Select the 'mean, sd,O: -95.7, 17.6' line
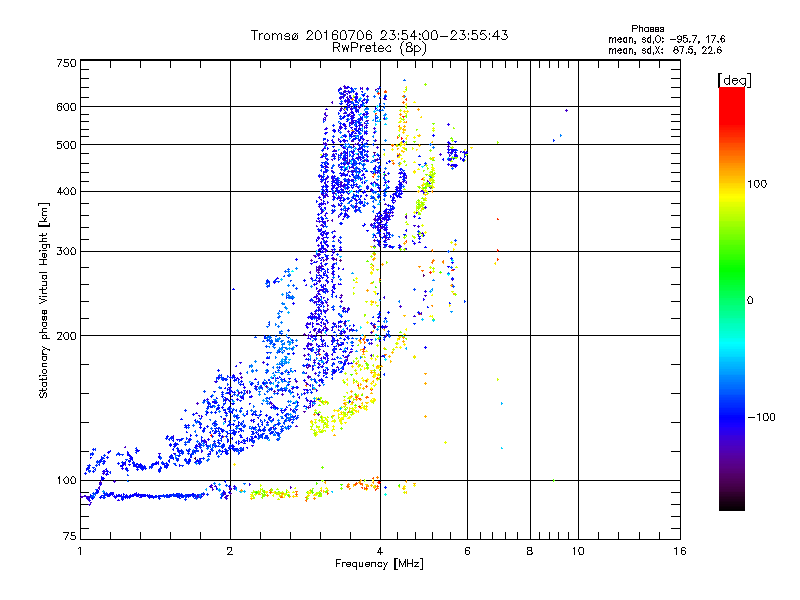 click(x=666, y=40)
